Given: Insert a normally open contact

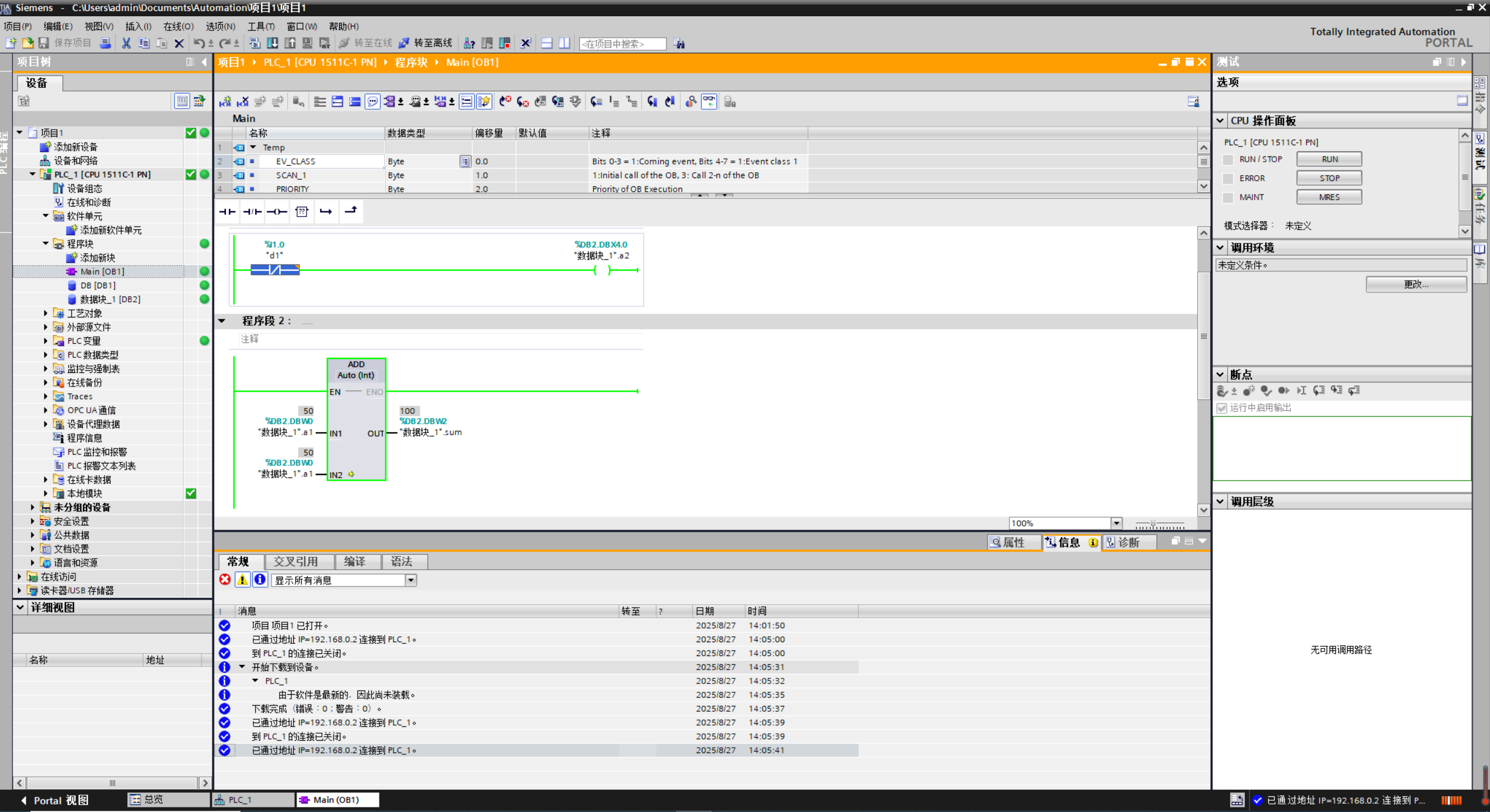Looking at the screenshot, I should click(x=227, y=212).
